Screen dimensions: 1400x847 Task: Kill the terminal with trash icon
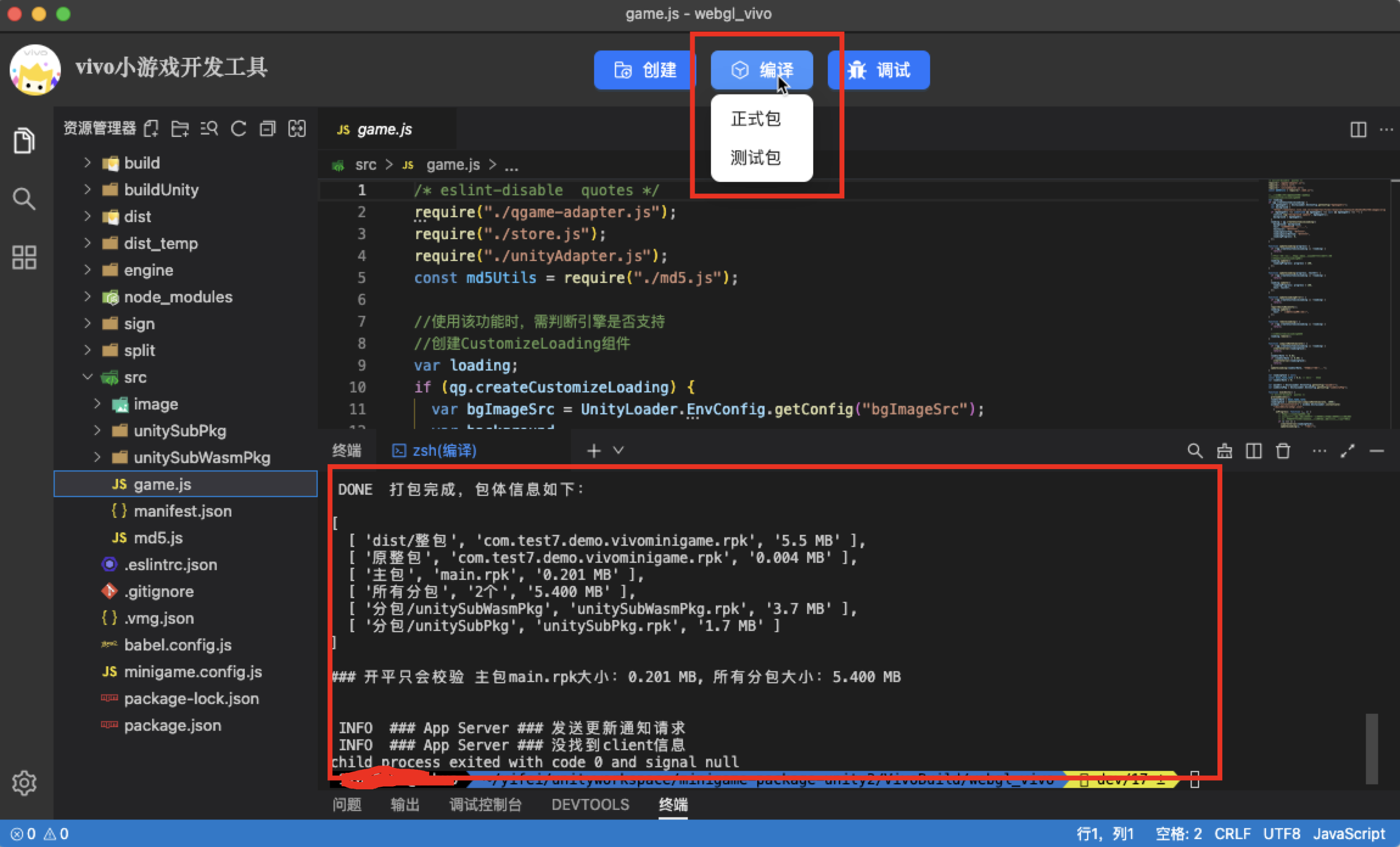pyautogui.click(x=1283, y=451)
